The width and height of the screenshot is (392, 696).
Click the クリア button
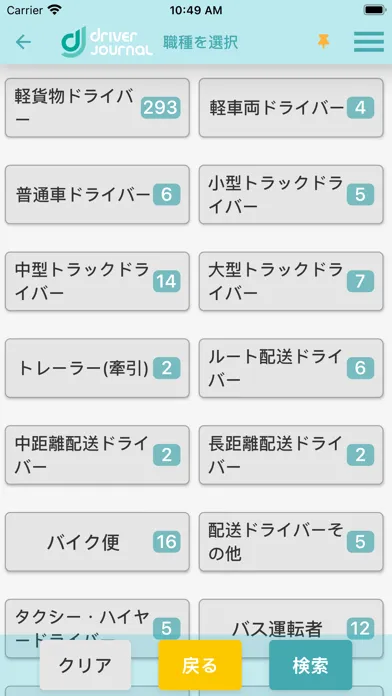point(85,665)
